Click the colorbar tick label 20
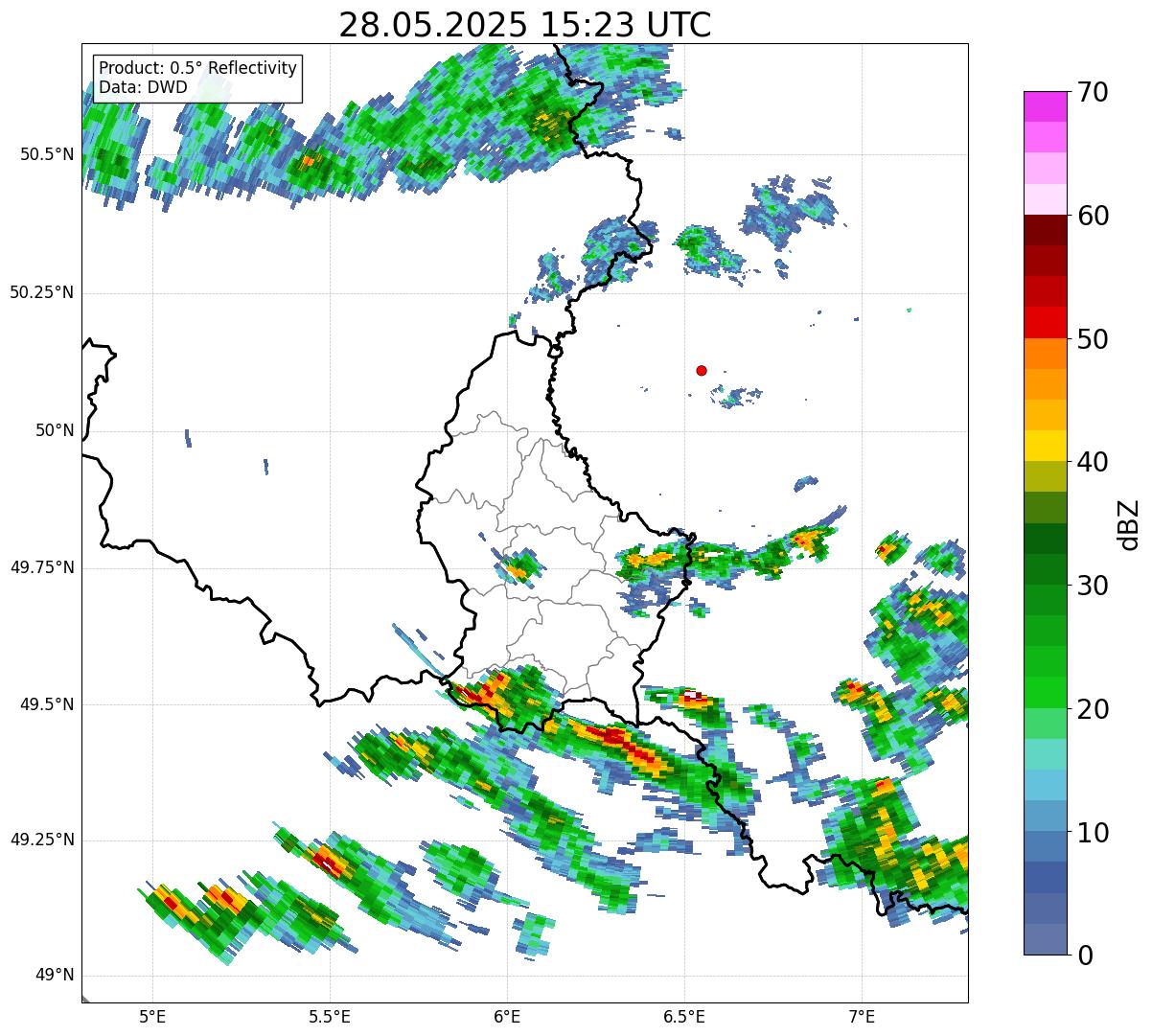1152x1036 pixels. click(x=1093, y=709)
